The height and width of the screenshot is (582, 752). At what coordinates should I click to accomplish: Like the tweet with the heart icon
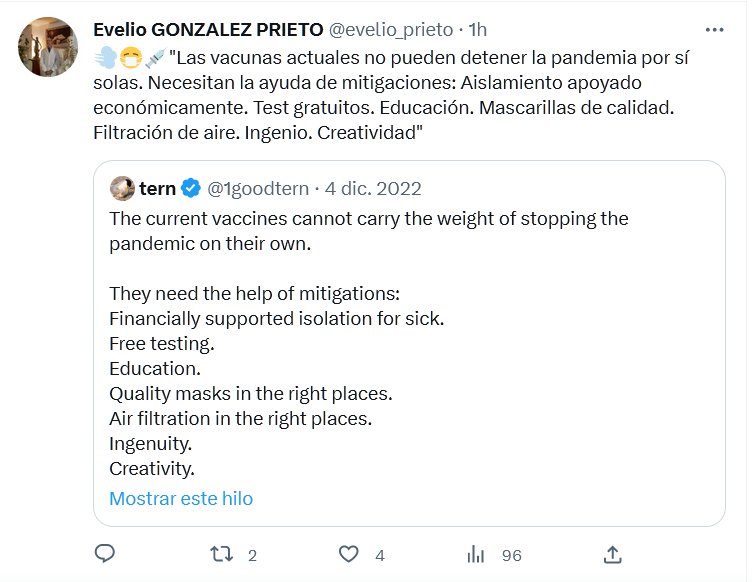click(348, 553)
